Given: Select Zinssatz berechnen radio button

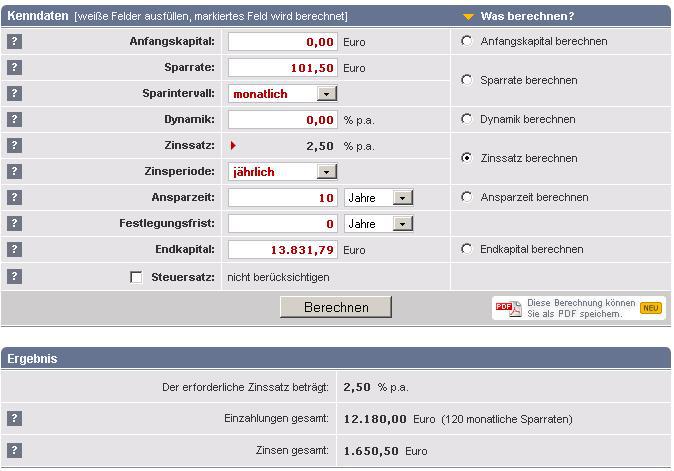Looking at the screenshot, I should tap(466, 158).
